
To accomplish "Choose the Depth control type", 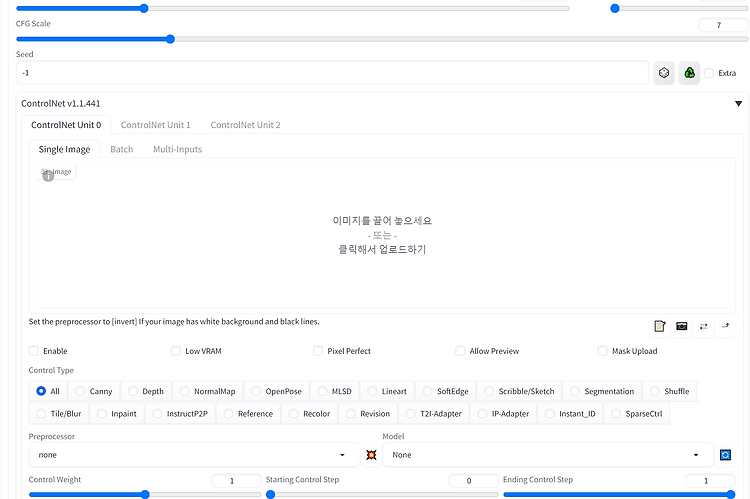I will click(x=146, y=391).
